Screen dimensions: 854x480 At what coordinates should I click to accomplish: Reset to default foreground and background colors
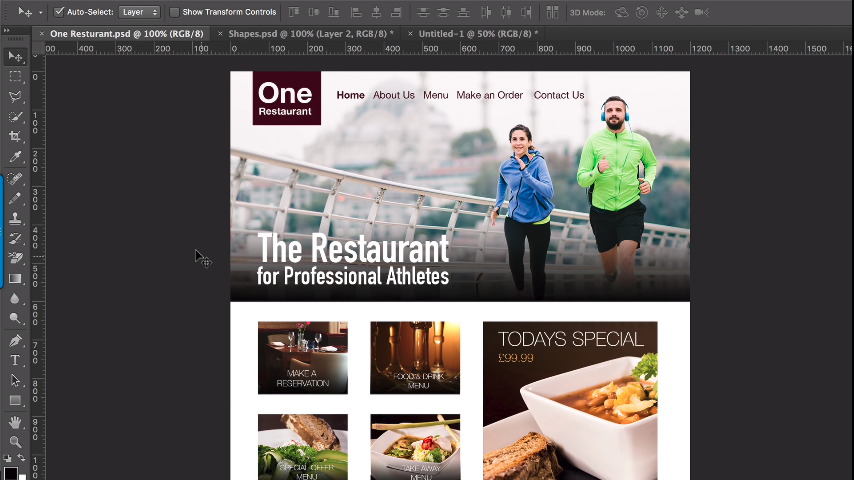click(x=7, y=458)
